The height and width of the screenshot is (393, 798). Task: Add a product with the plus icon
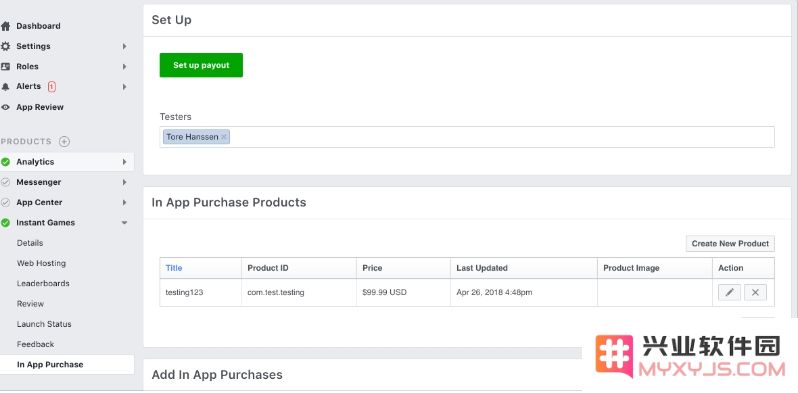pos(64,142)
